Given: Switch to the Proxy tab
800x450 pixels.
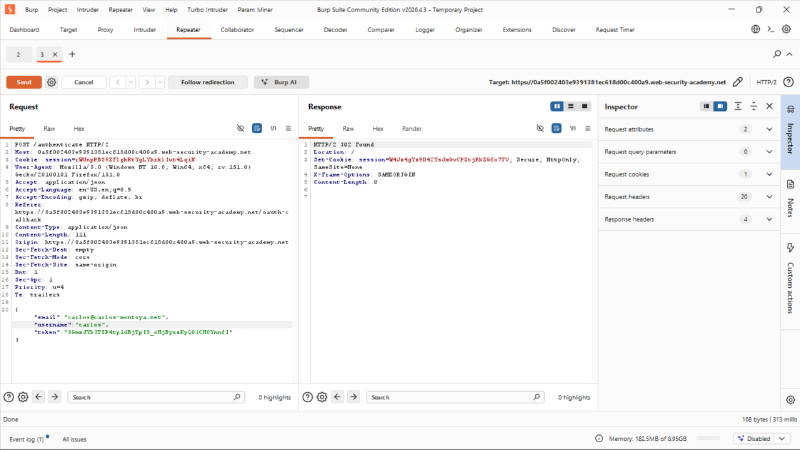Looking at the screenshot, I should [105, 30].
